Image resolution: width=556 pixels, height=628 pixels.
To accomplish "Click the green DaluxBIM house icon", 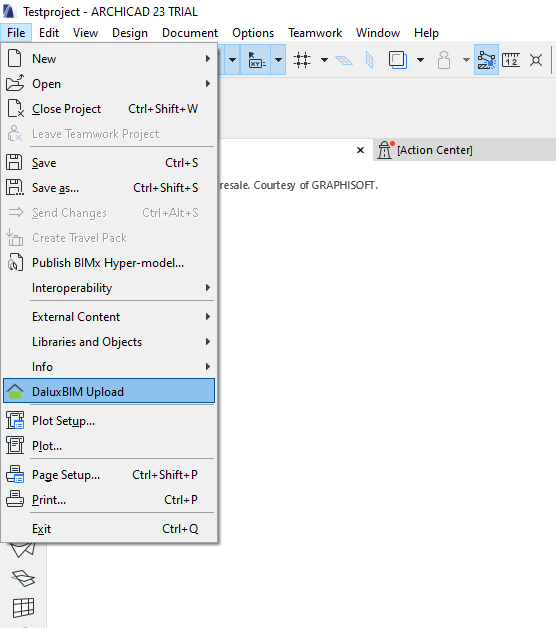I will pos(15,391).
